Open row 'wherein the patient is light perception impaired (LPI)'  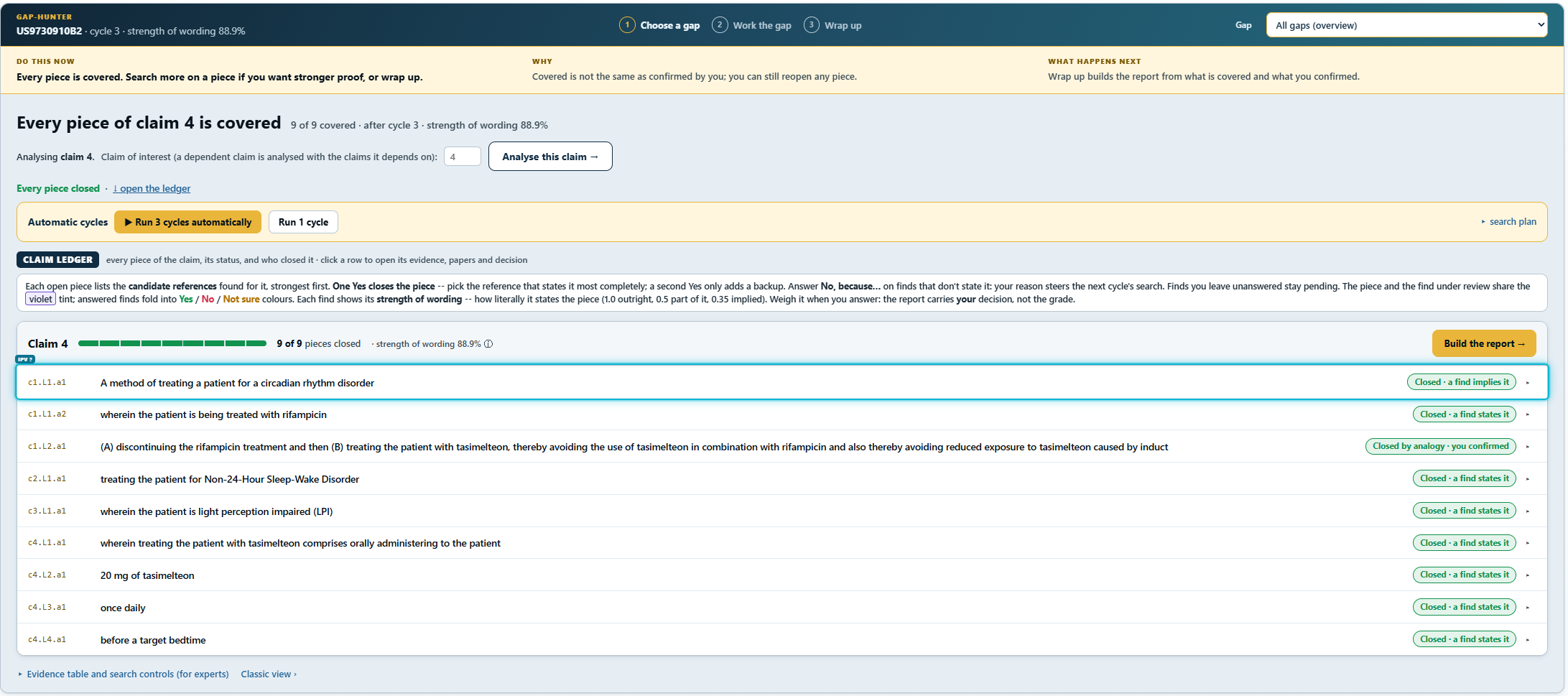click(782, 511)
